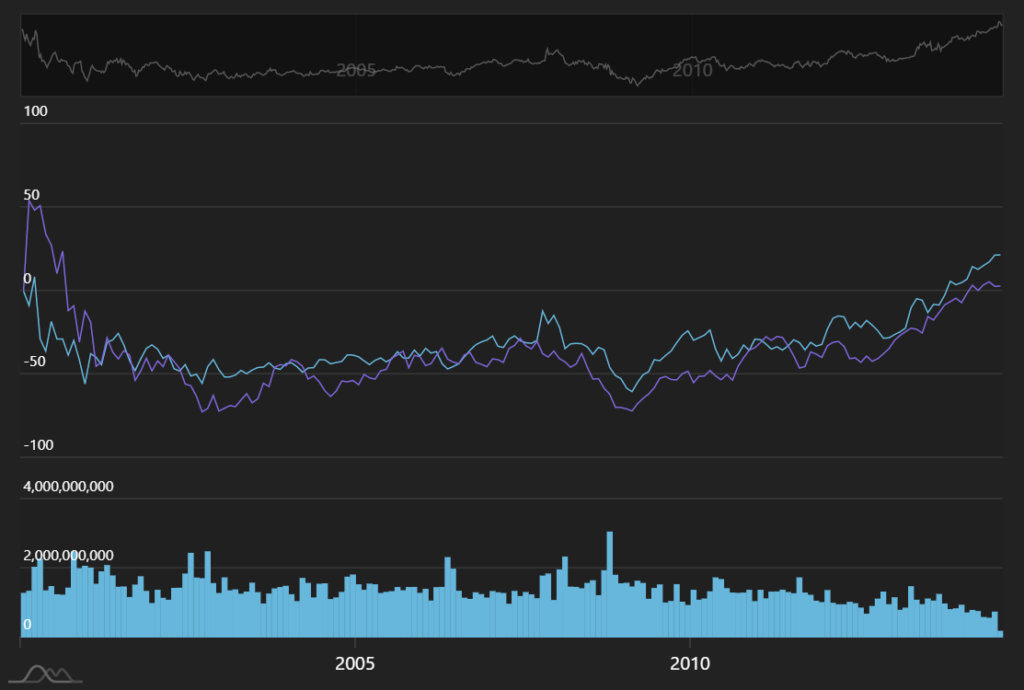Click the 50 value axis label
This screenshot has width=1024, height=690.
(x=31, y=195)
